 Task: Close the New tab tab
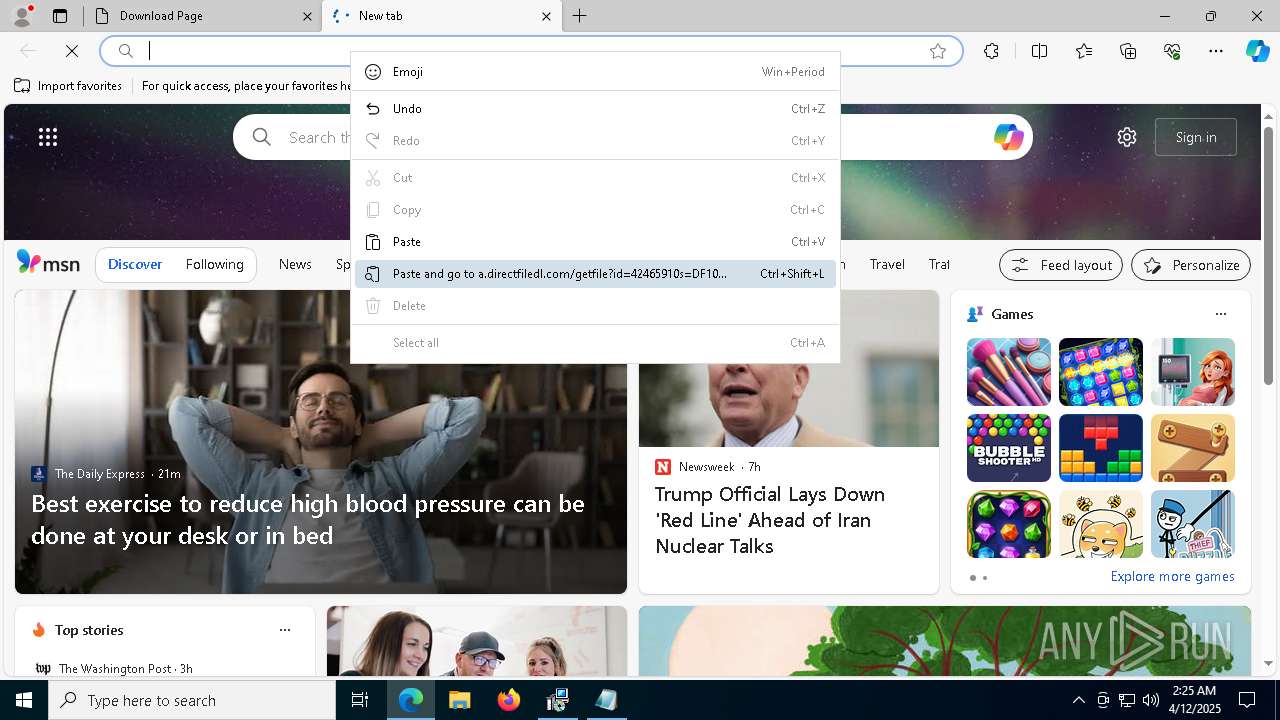546,16
